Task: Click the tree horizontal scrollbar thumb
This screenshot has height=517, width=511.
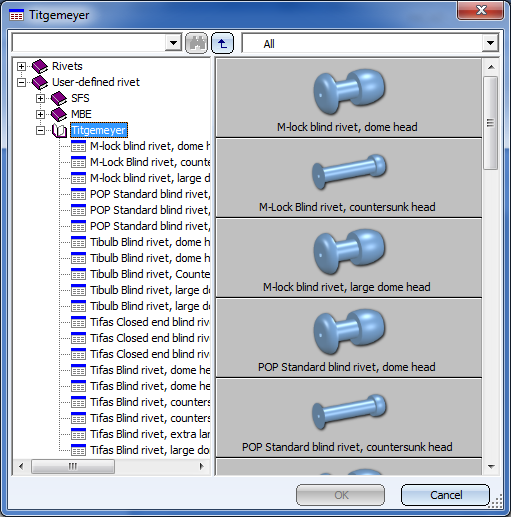Action: click(73, 466)
